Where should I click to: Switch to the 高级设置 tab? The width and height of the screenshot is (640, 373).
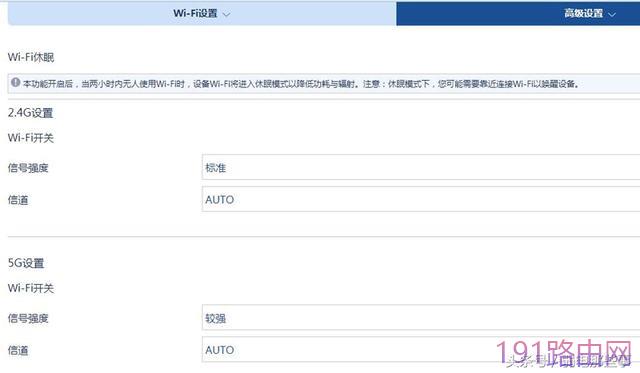[518, 13]
